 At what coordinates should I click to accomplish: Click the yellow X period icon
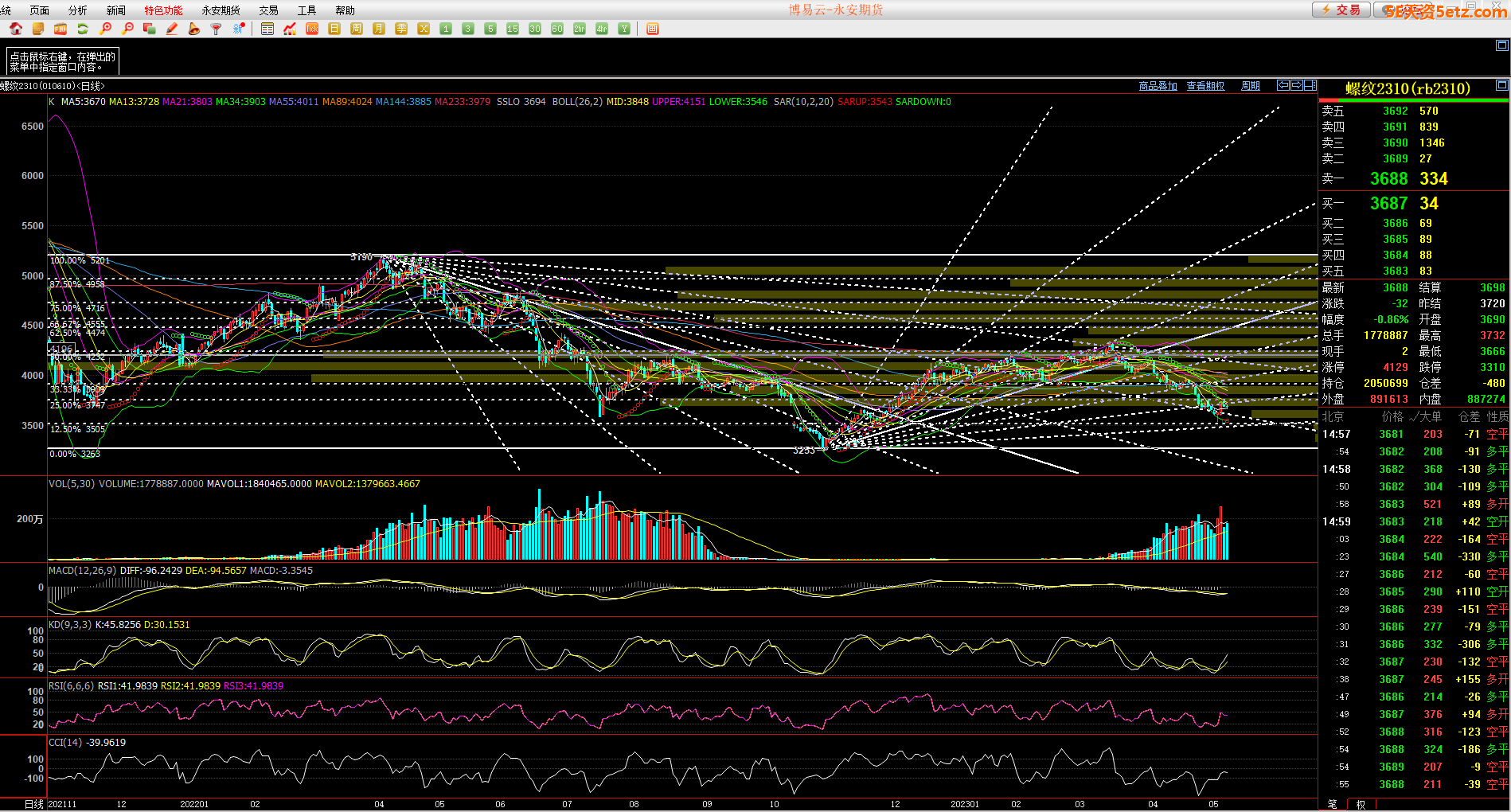pos(424,29)
